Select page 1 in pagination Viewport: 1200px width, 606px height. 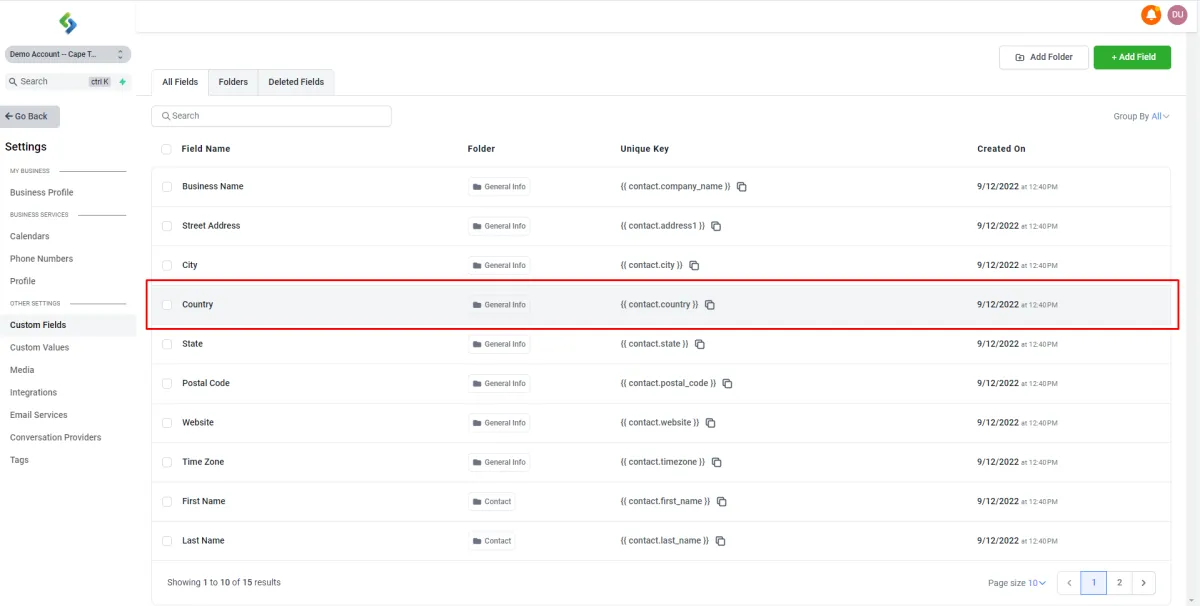(x=1094, y=583)
